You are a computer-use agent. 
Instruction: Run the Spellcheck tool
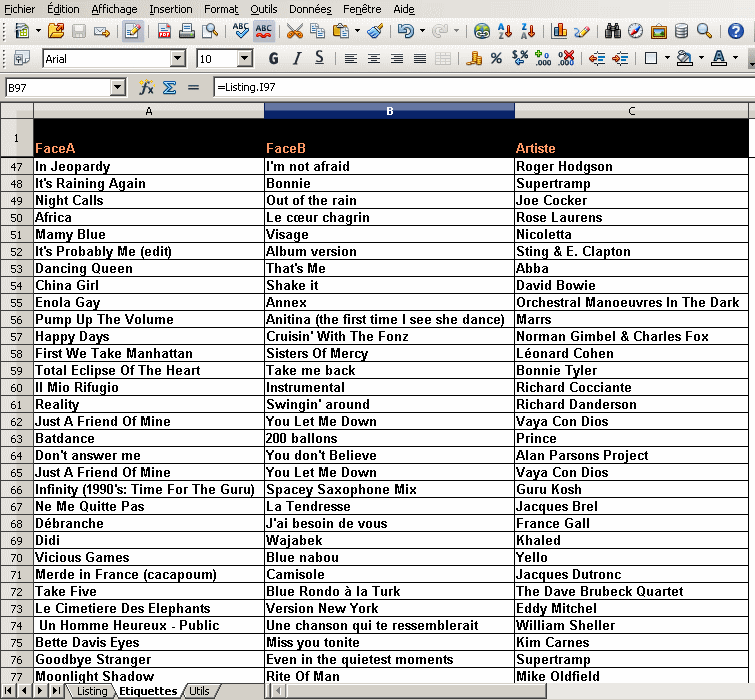[x=240, y=31]
